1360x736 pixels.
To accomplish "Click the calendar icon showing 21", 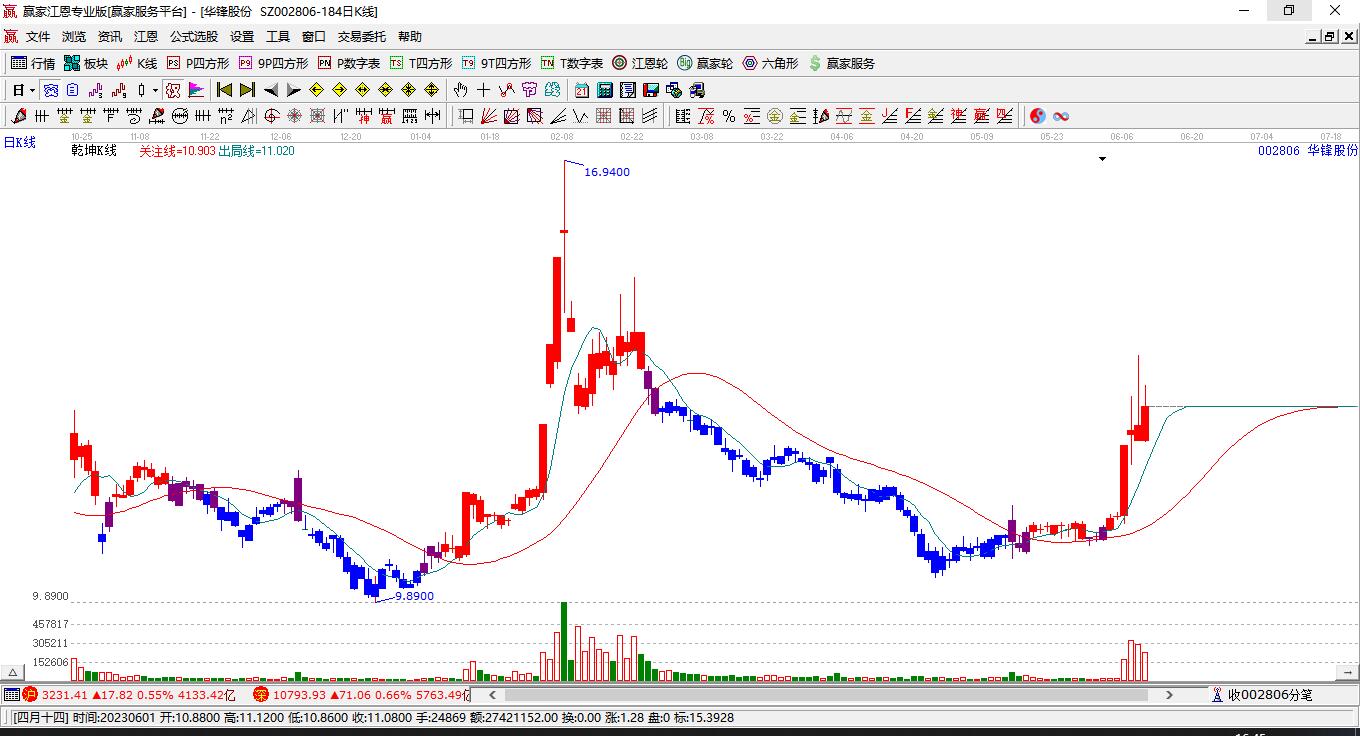I will tap(582, 90).
